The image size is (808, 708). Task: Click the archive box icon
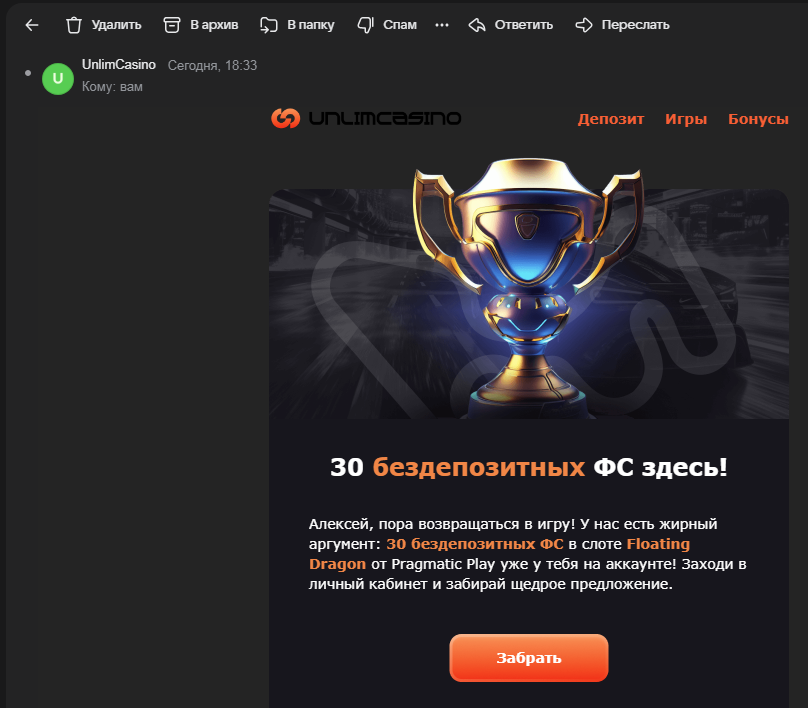[x=172, y=25]
